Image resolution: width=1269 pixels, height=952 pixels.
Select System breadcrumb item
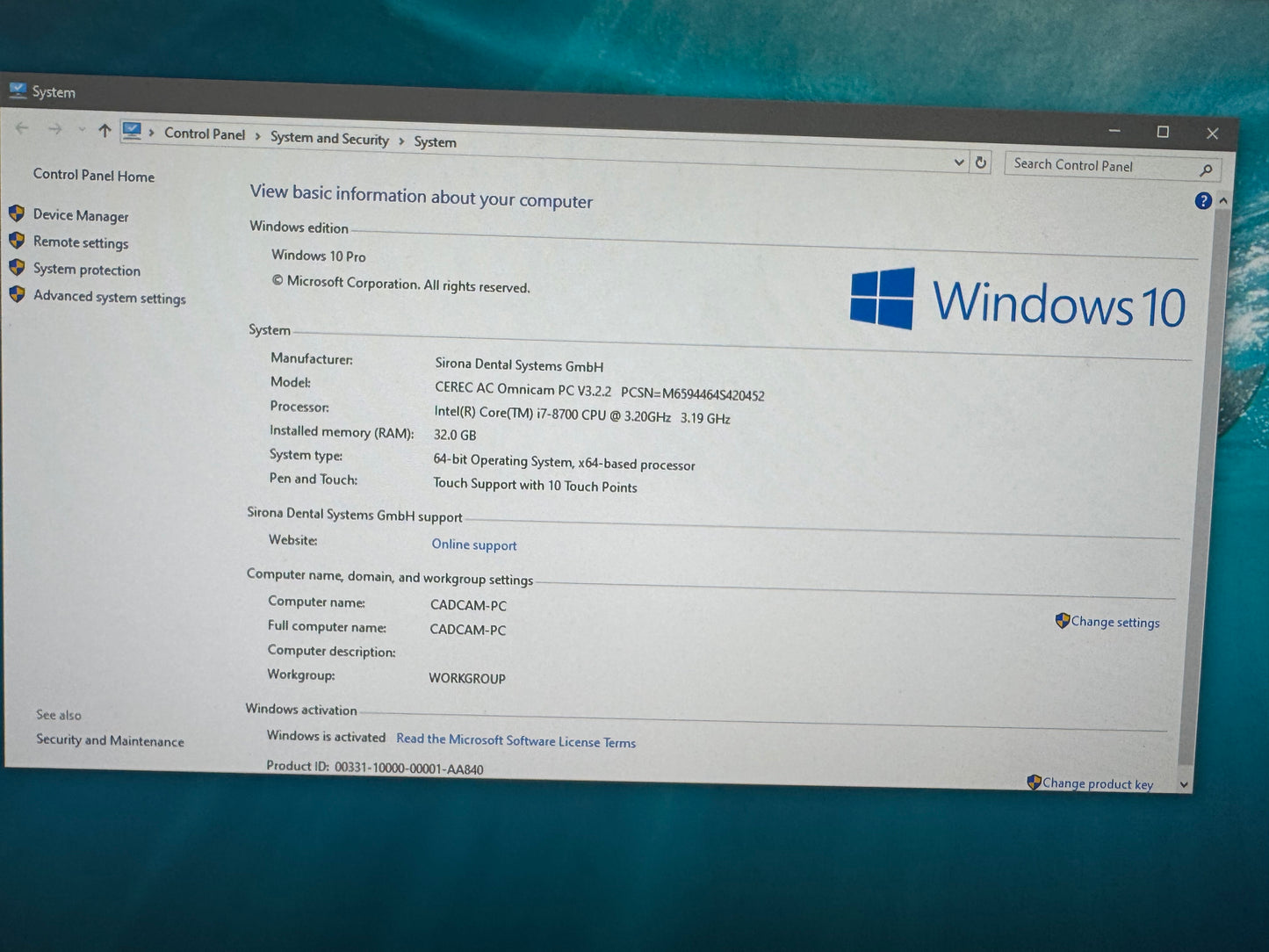436,141
